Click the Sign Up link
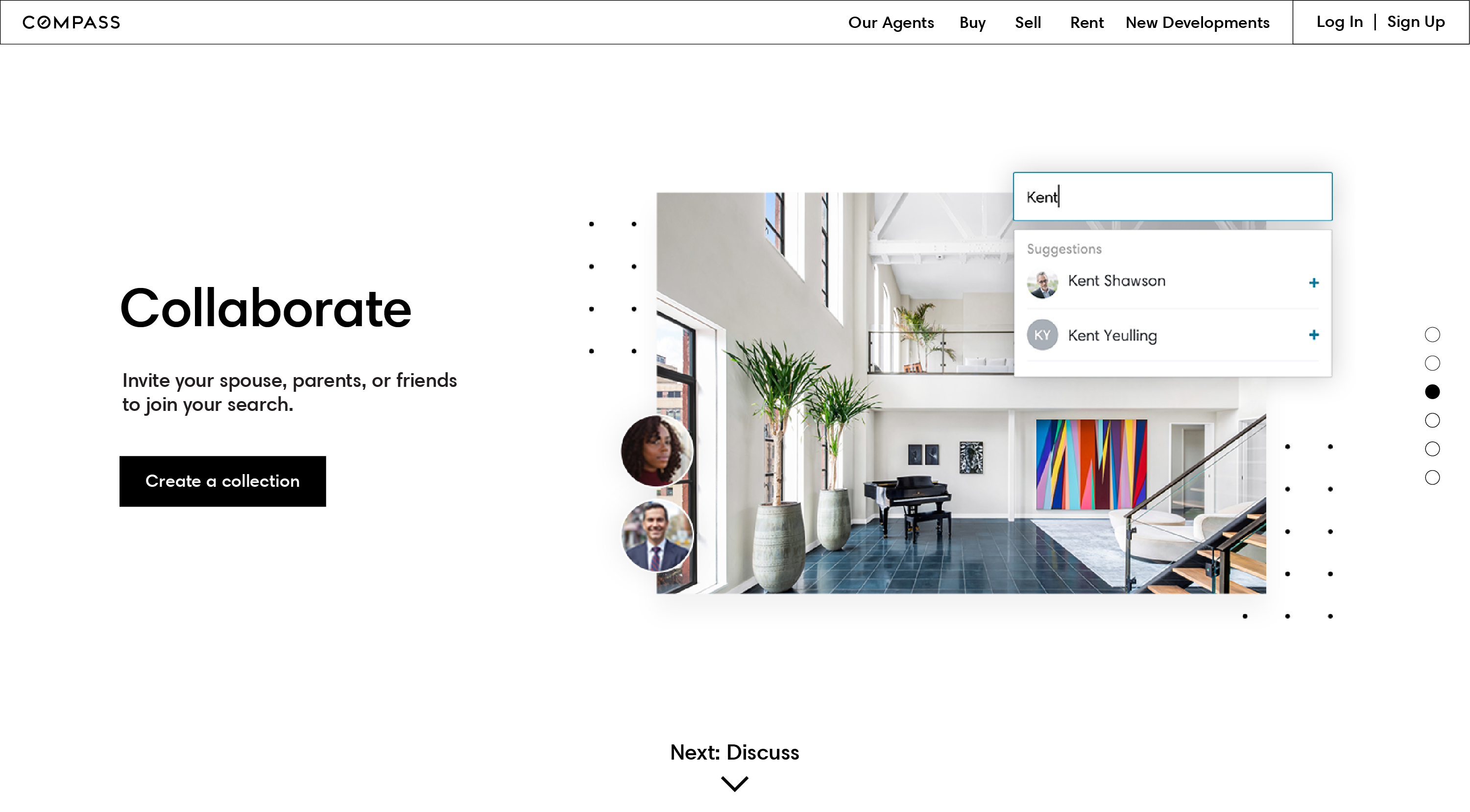Image resolution: width=1470 pixels, height=812 pixels. tap(1416, 22)
